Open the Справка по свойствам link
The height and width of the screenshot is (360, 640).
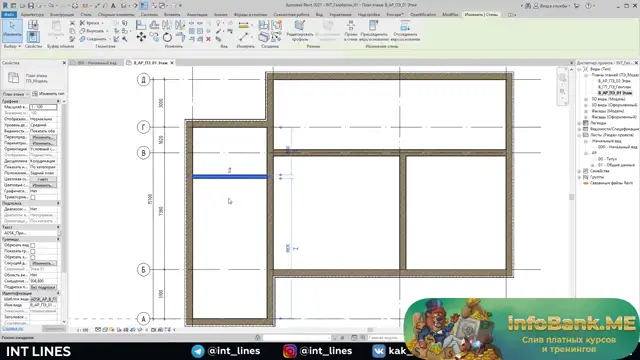point(12,329)
